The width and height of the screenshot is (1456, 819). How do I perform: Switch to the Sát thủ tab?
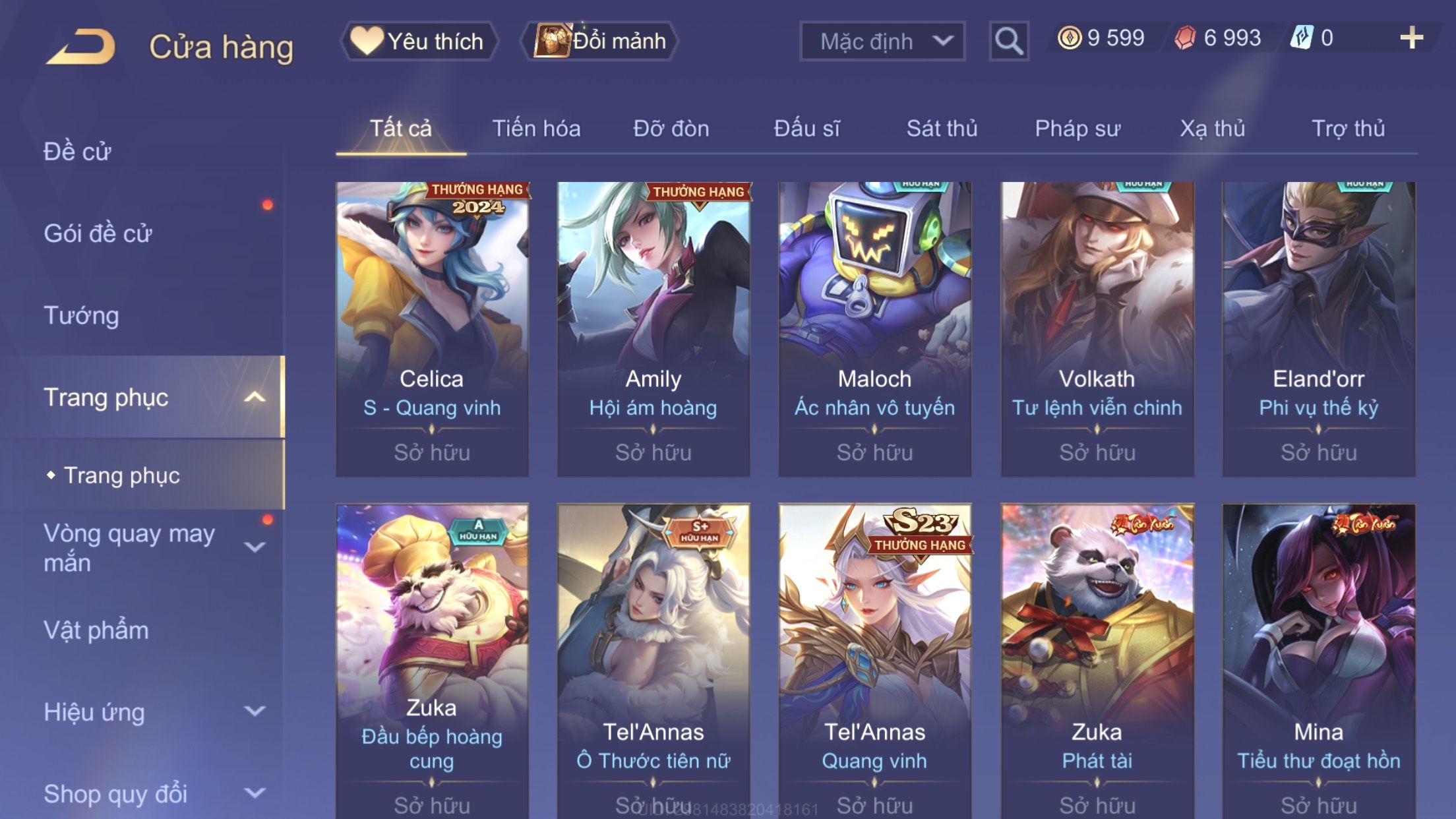coord(942,129)
